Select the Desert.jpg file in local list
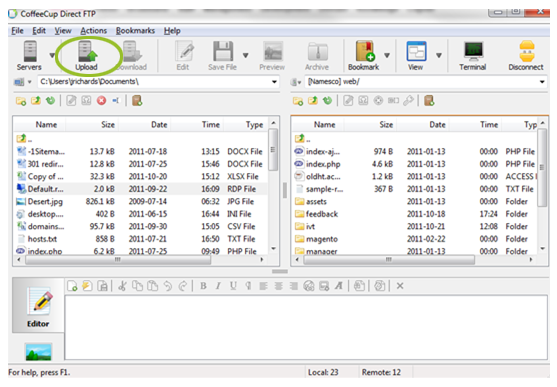This screenshot has width=557, height=387. point(45,201)
